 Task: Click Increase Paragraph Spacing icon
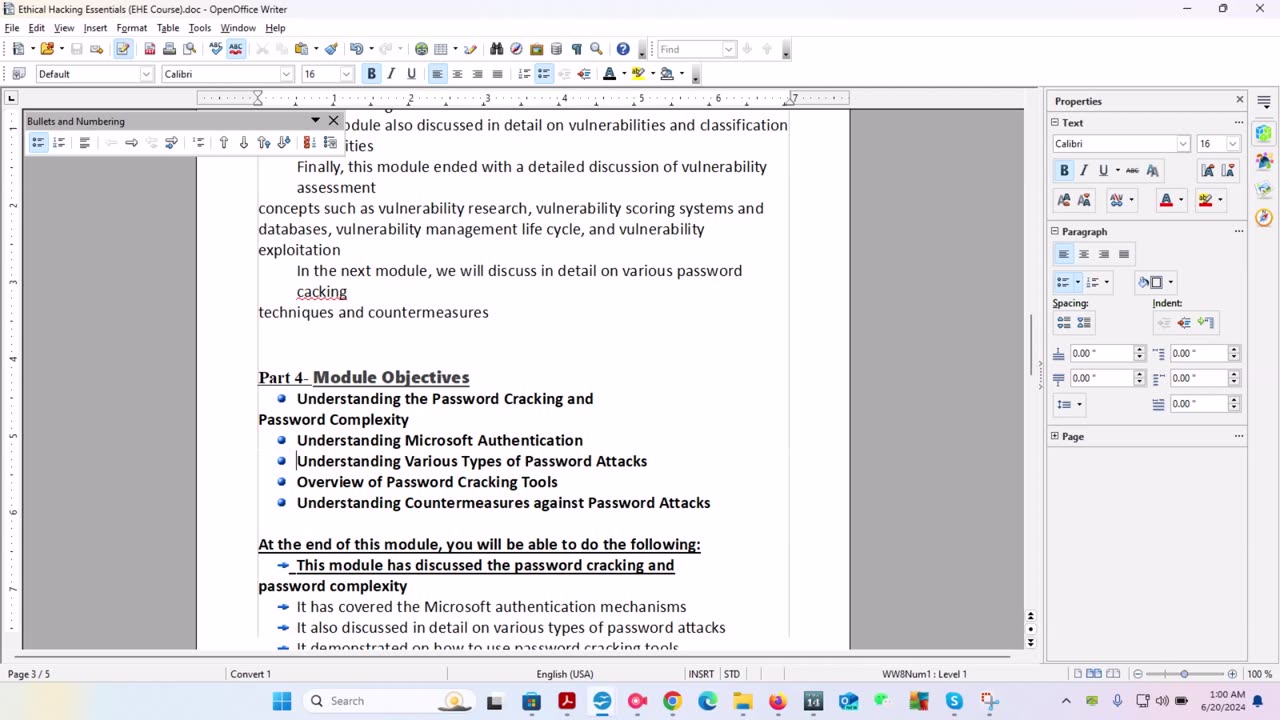(x=1063, y=323)
